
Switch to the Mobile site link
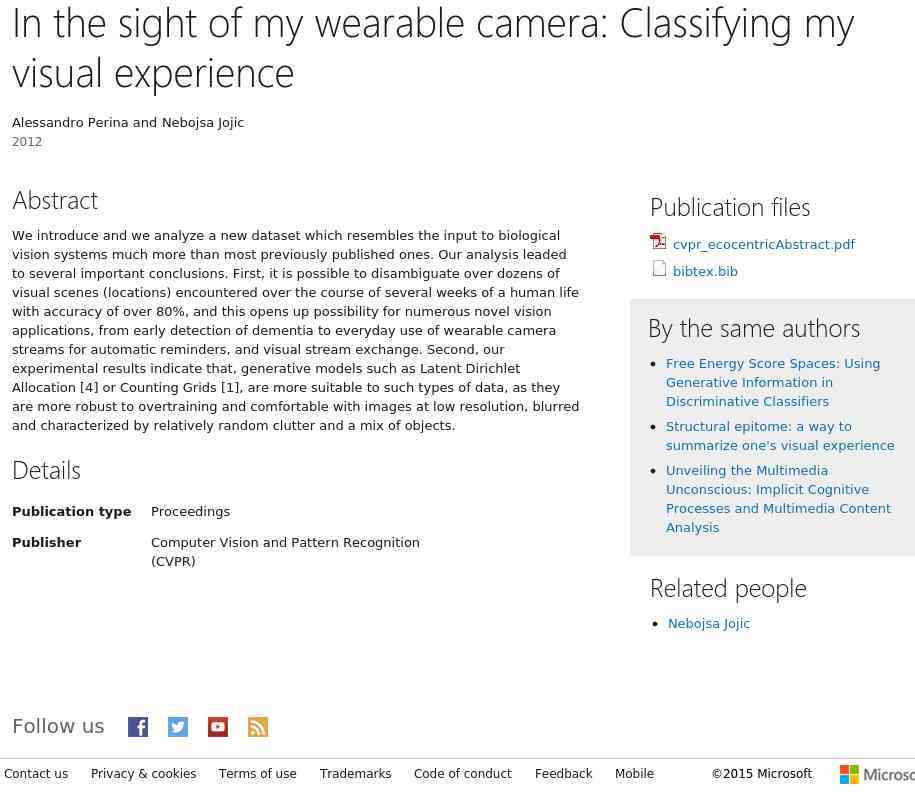(x=634, y=774)
